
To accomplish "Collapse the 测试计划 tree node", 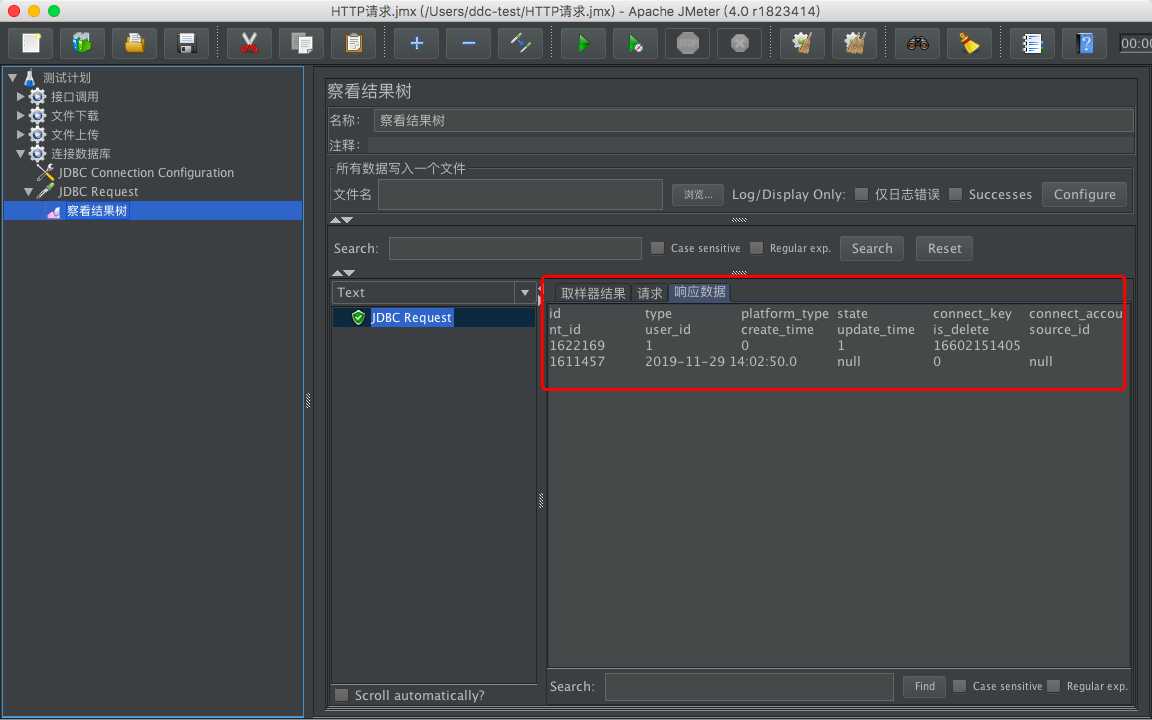I will click(12, 77).
